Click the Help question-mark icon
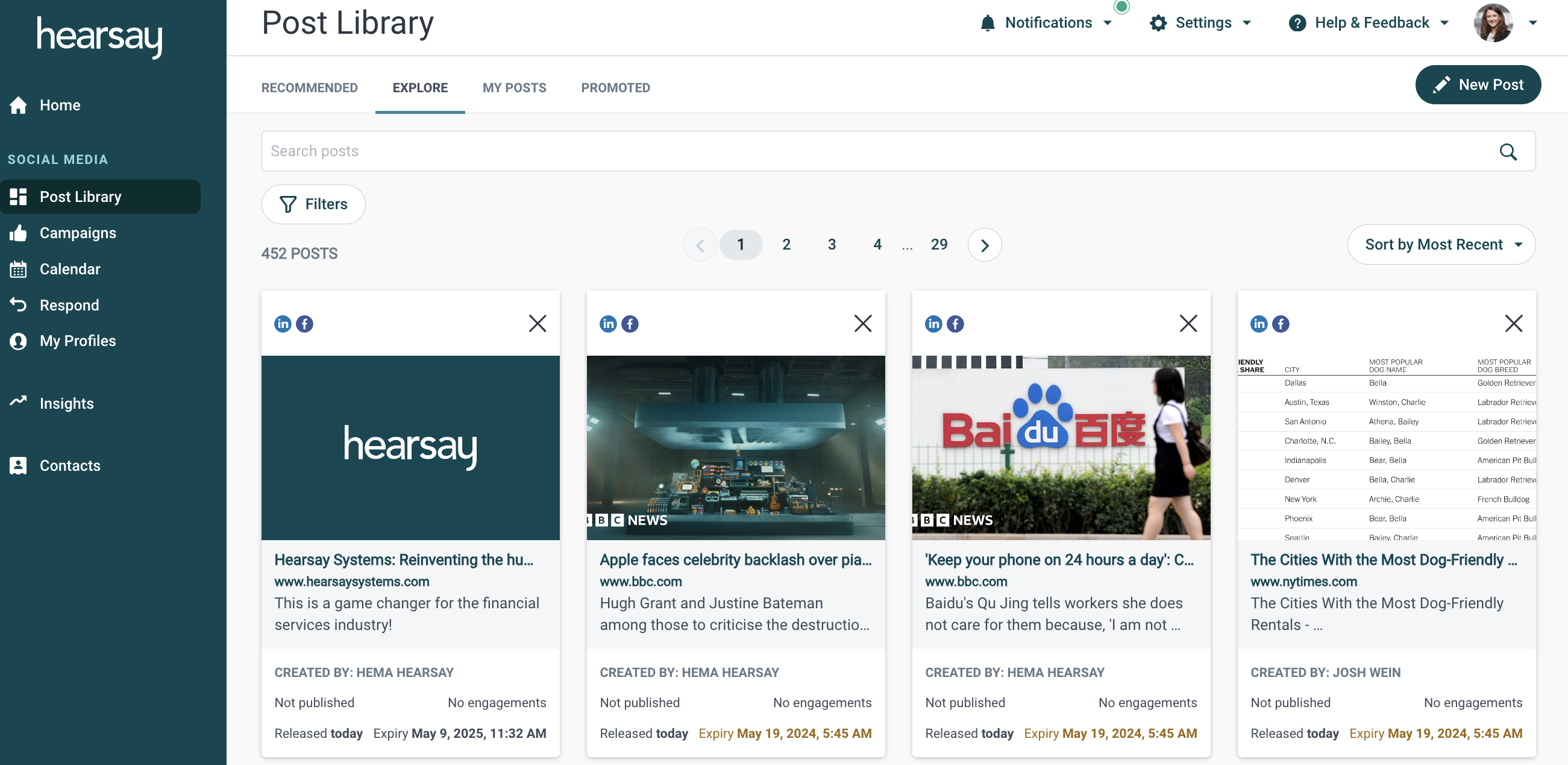Viewport: 1568px width, 765px height. [1297, 23]
